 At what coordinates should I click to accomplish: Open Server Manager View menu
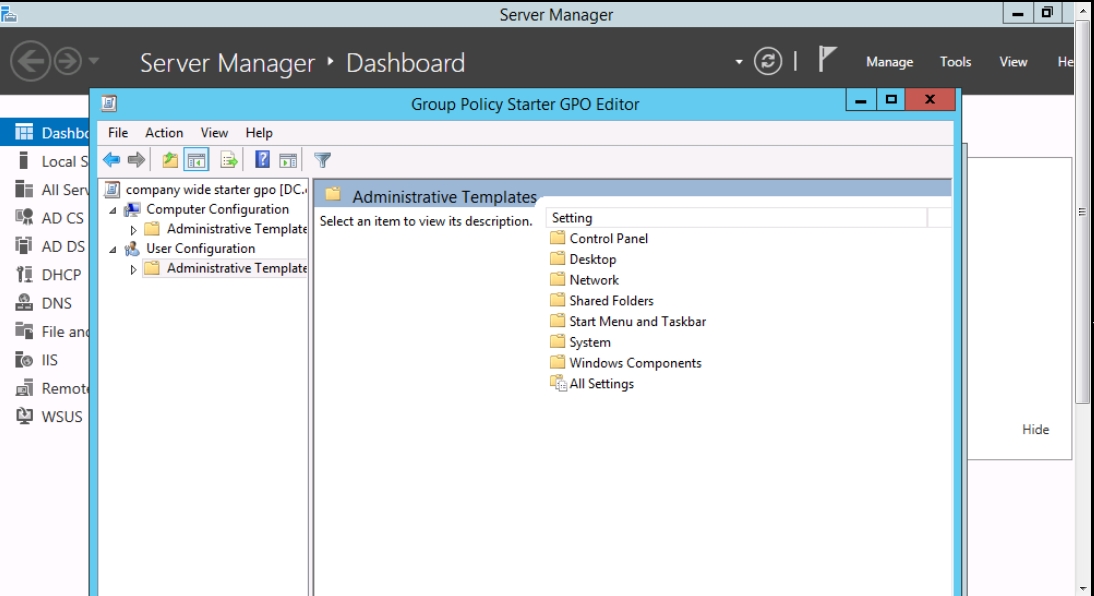[1013, 62]
